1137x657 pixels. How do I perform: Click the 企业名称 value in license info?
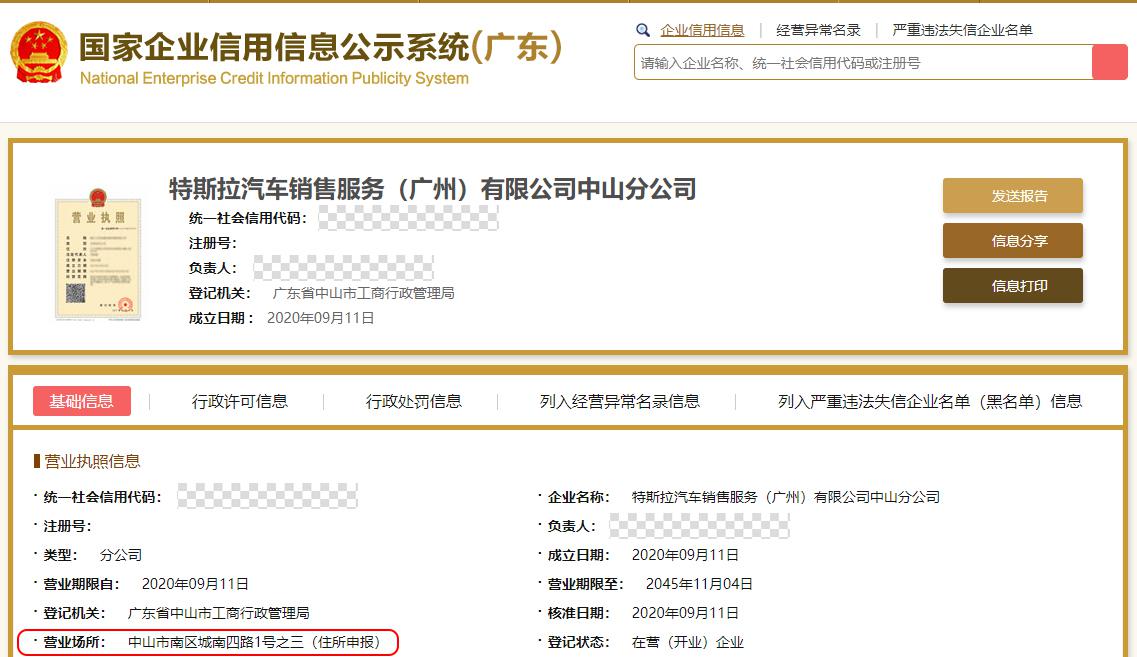(x=785, y=497)
